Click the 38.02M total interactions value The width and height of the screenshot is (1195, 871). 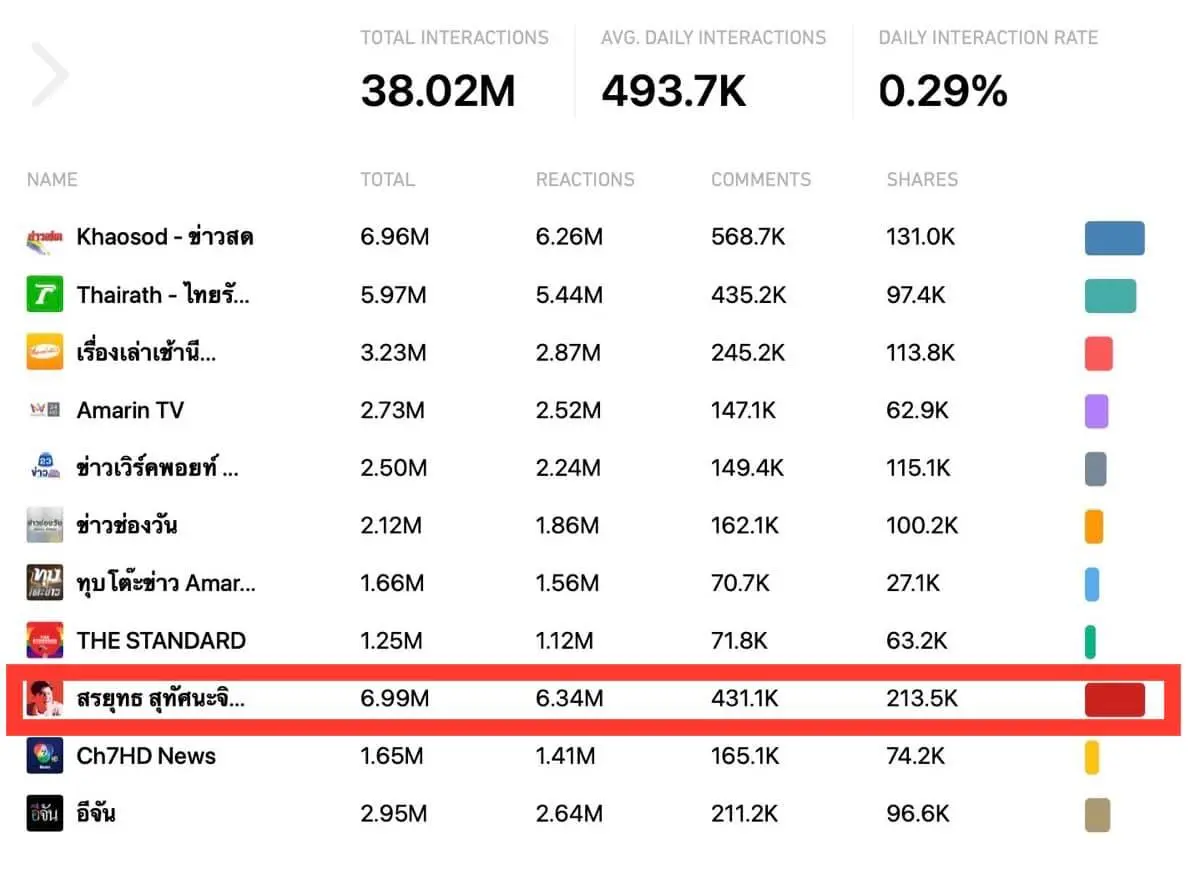click(438, 92)
